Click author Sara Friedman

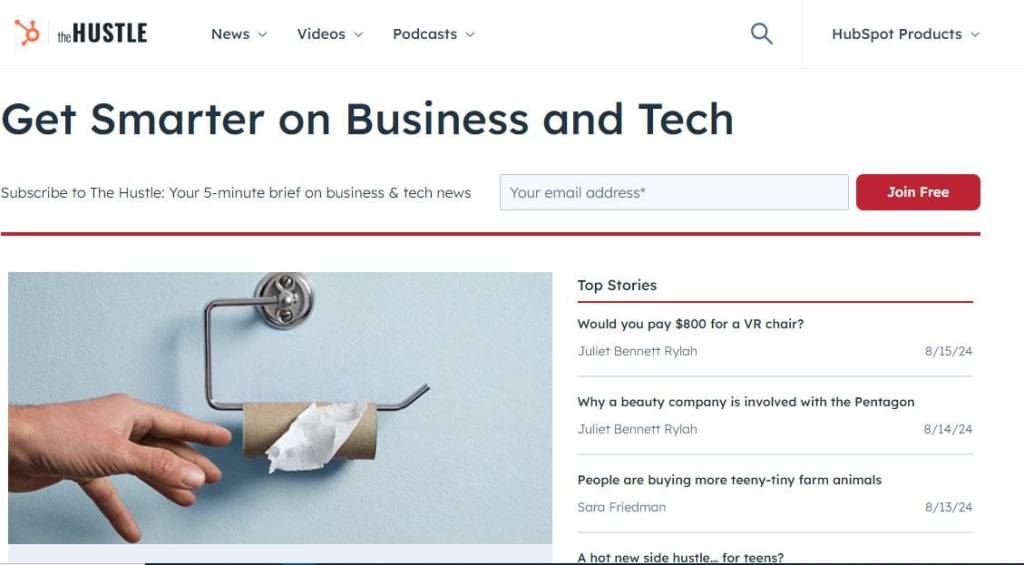click(x=622, y=507)
